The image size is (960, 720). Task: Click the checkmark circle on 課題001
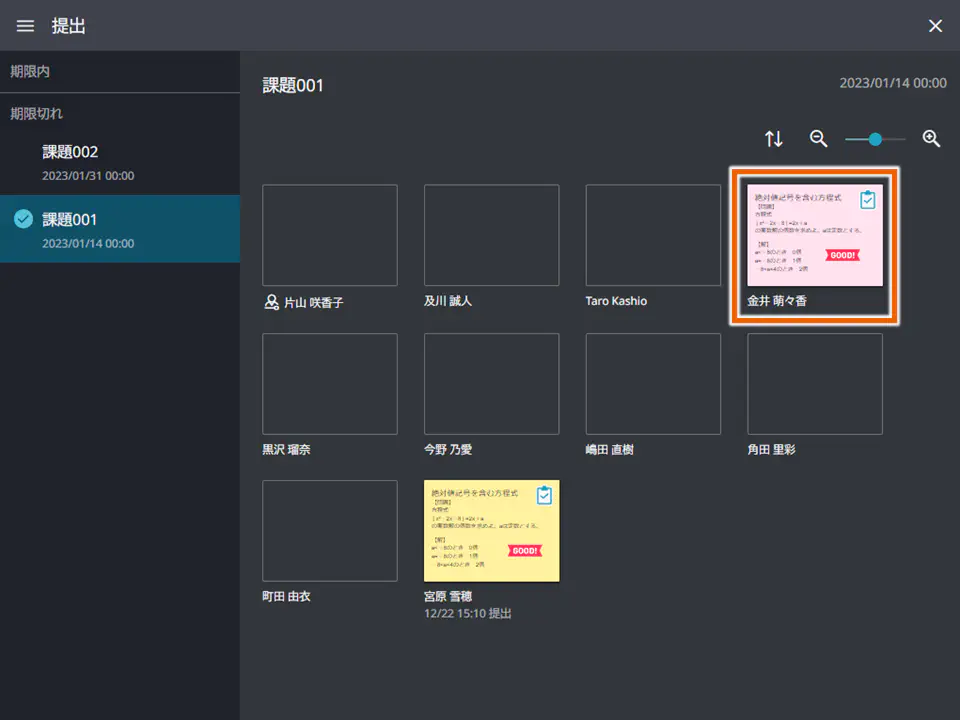(x=24, y=219)
